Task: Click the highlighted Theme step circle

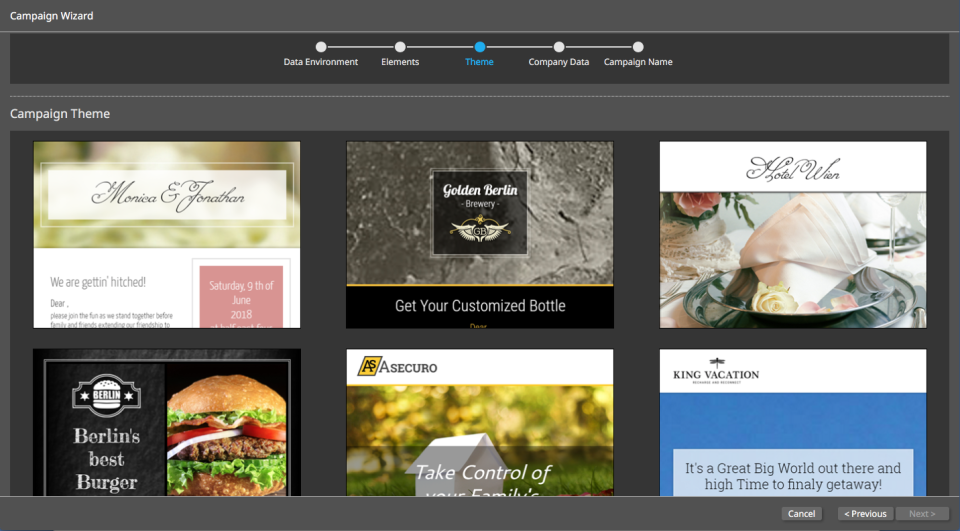Action: [479, 47]
